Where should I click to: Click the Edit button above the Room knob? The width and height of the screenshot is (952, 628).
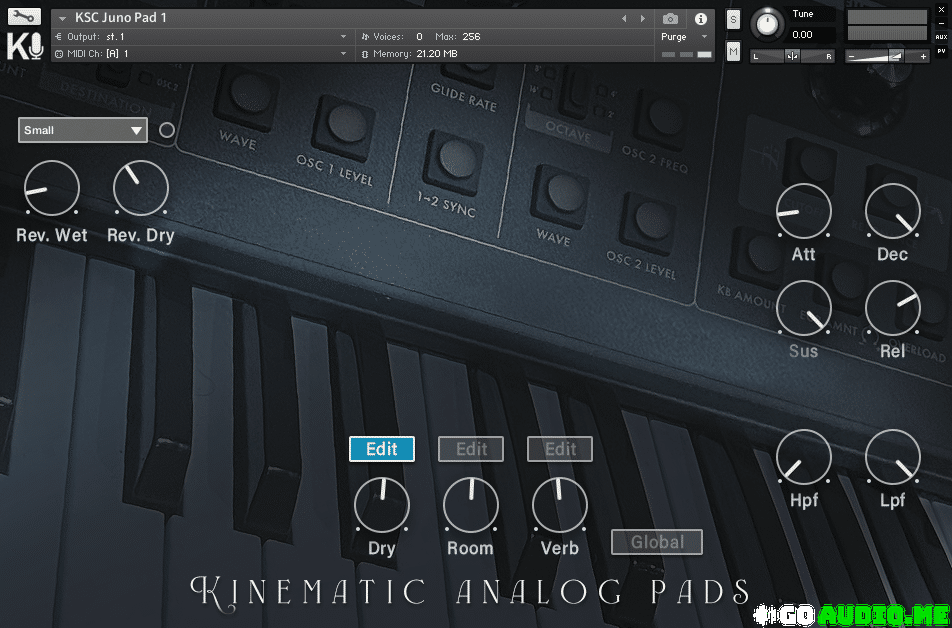click(471, 449)
